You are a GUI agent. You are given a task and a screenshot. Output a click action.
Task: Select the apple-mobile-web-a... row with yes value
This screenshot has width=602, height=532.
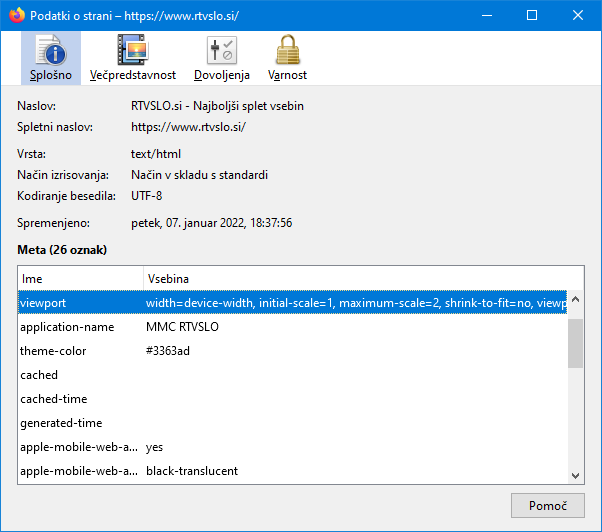click(x=293, y=447)
